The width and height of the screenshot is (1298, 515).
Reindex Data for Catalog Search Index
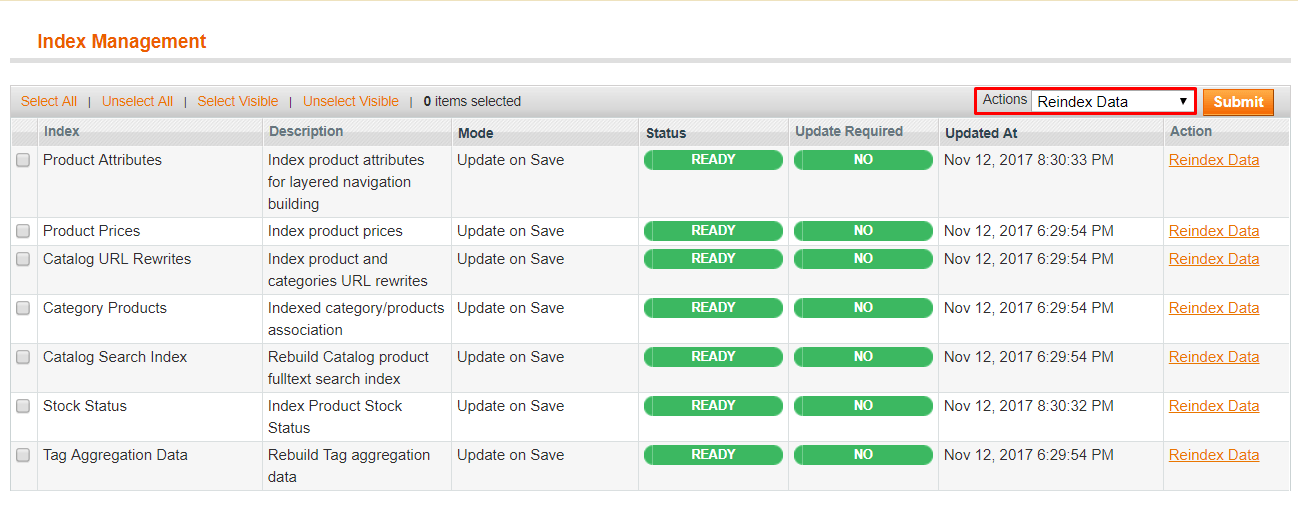click(x=1213, y=357)
